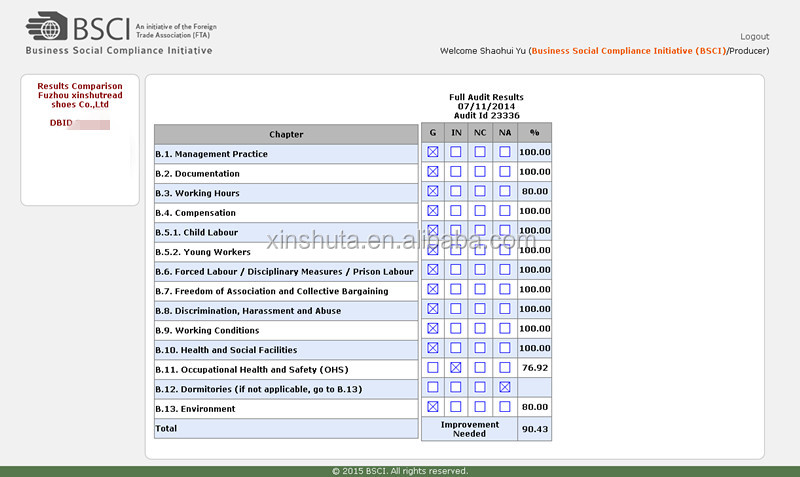Click the Welcome Shaohui Yu text
Screen dimensions: 800x477
483,51
